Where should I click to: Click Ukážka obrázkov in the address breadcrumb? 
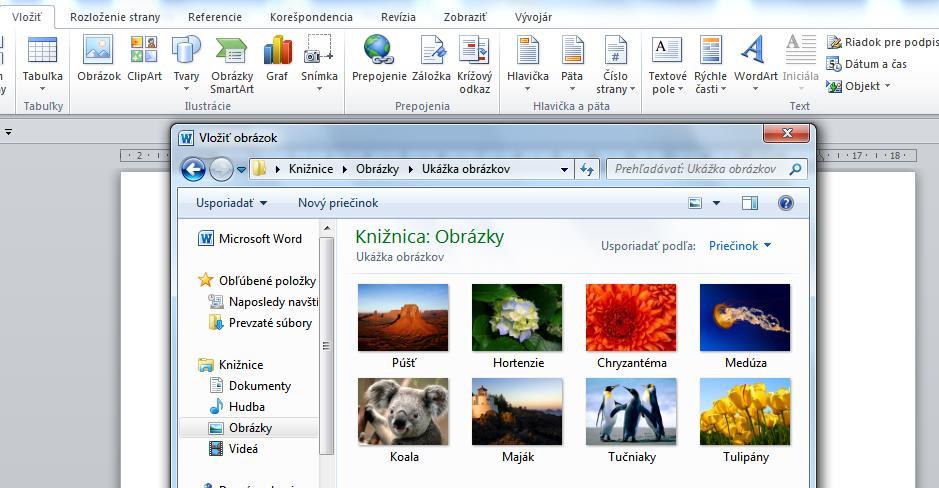466,169
